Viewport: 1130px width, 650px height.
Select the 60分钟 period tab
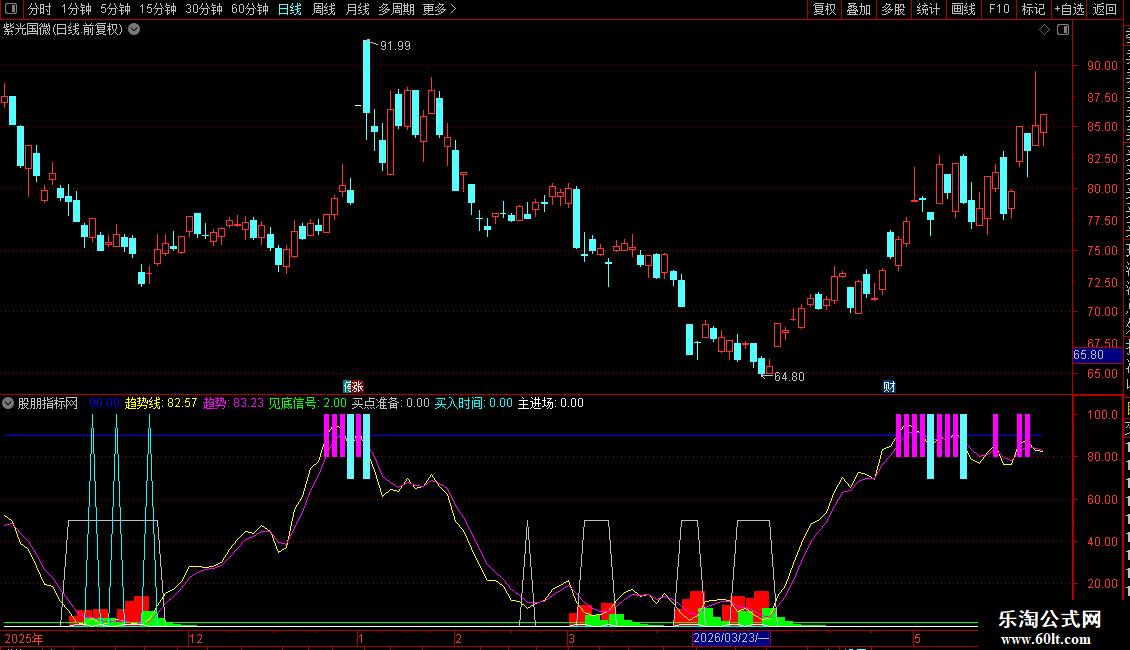[x=250, y=9]
